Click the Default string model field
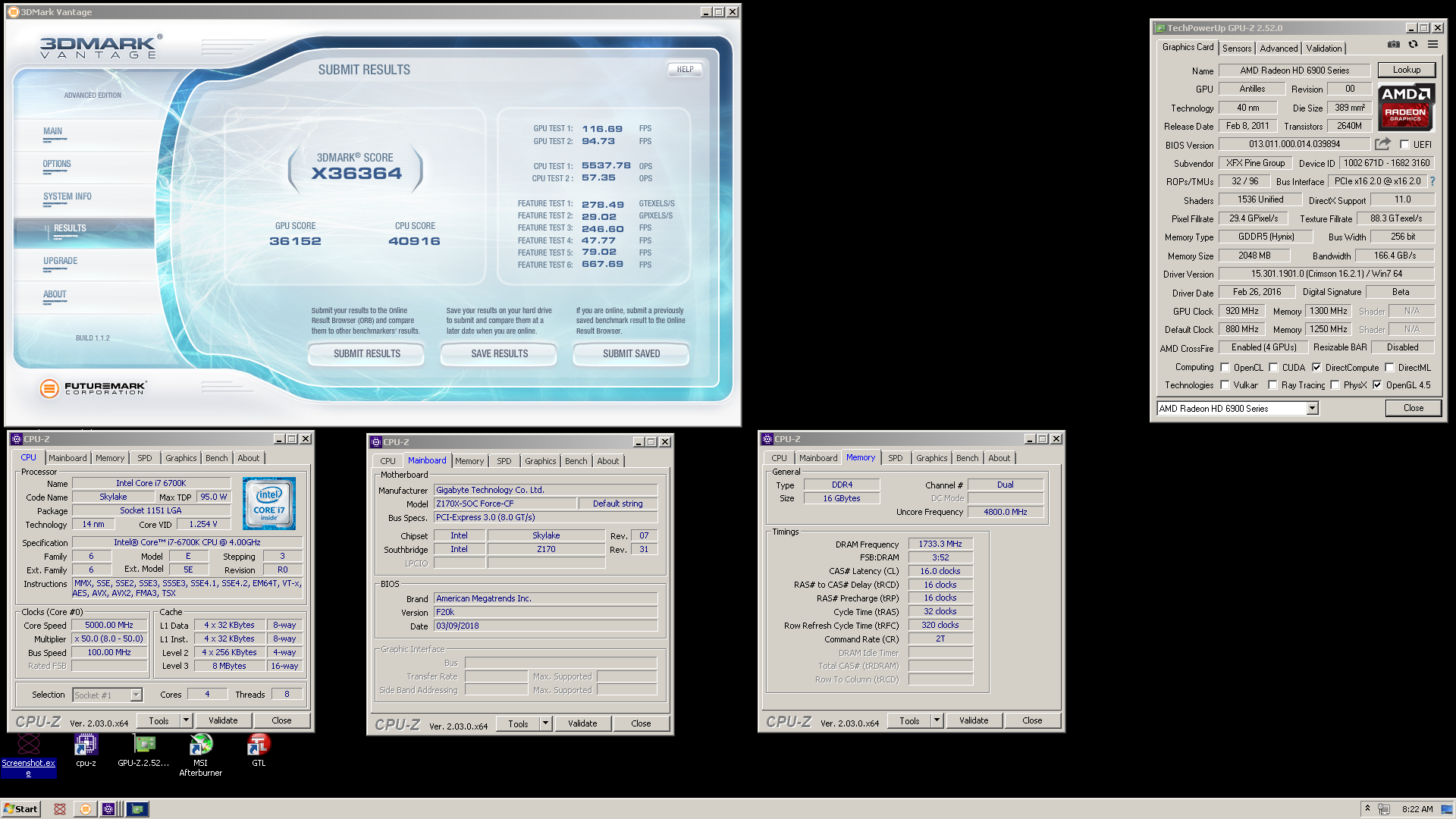The image size is (1456, 819). pos(617,504)
